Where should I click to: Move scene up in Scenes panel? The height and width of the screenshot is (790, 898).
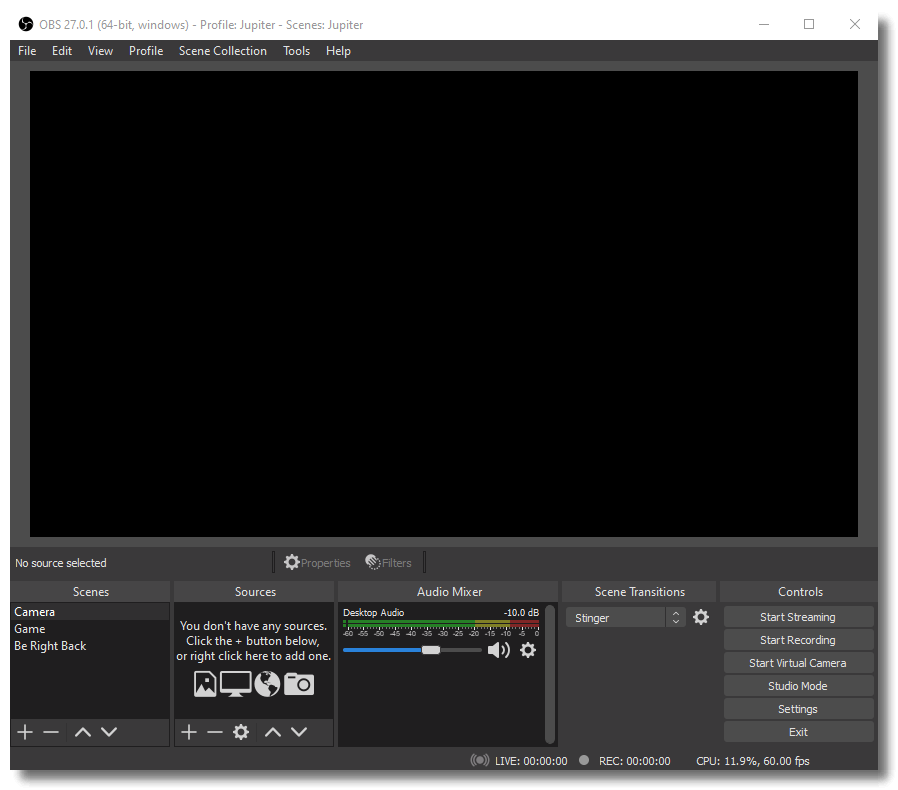tap(83, 732)
